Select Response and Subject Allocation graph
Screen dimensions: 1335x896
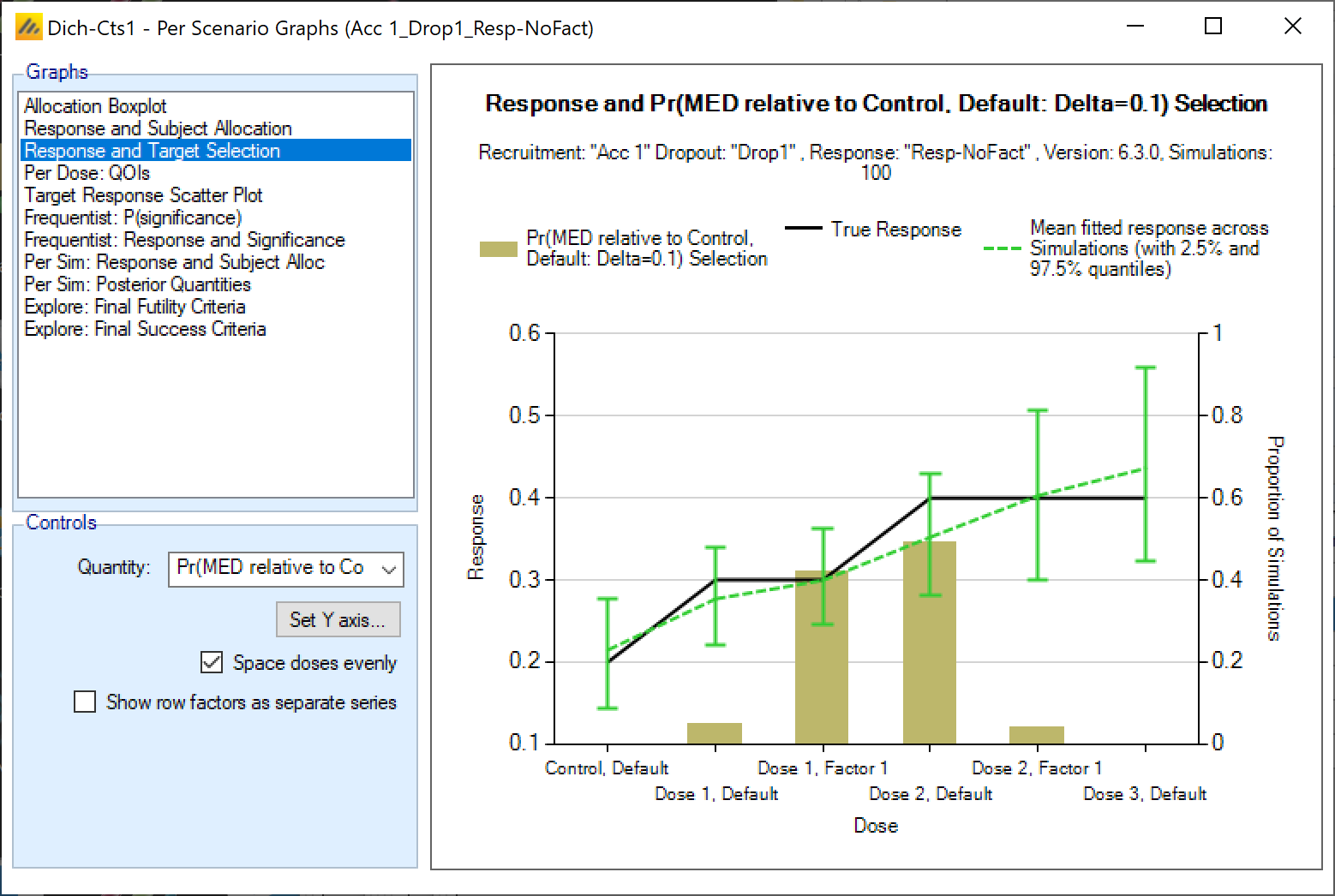point(158,128)
